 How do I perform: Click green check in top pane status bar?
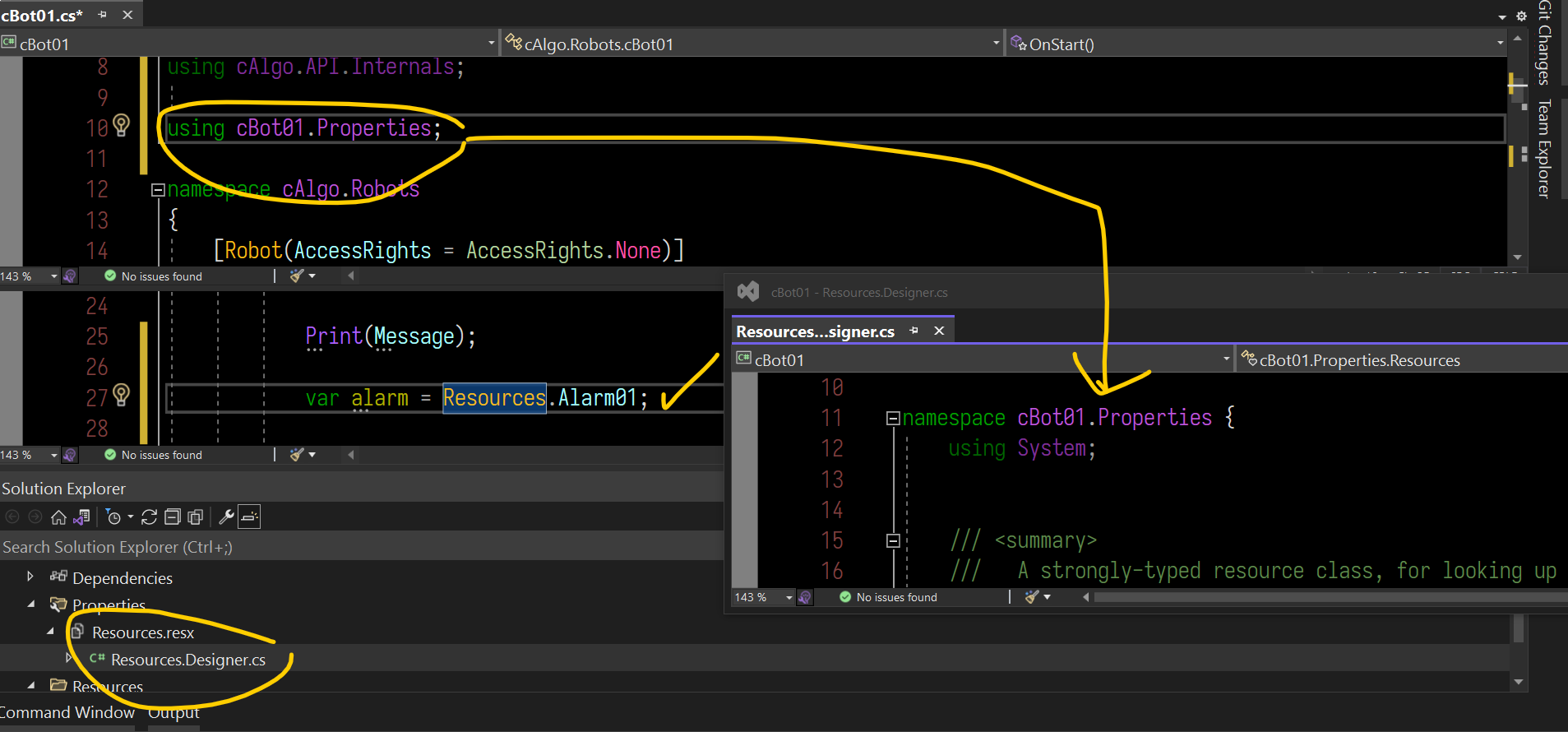(110, 276)
